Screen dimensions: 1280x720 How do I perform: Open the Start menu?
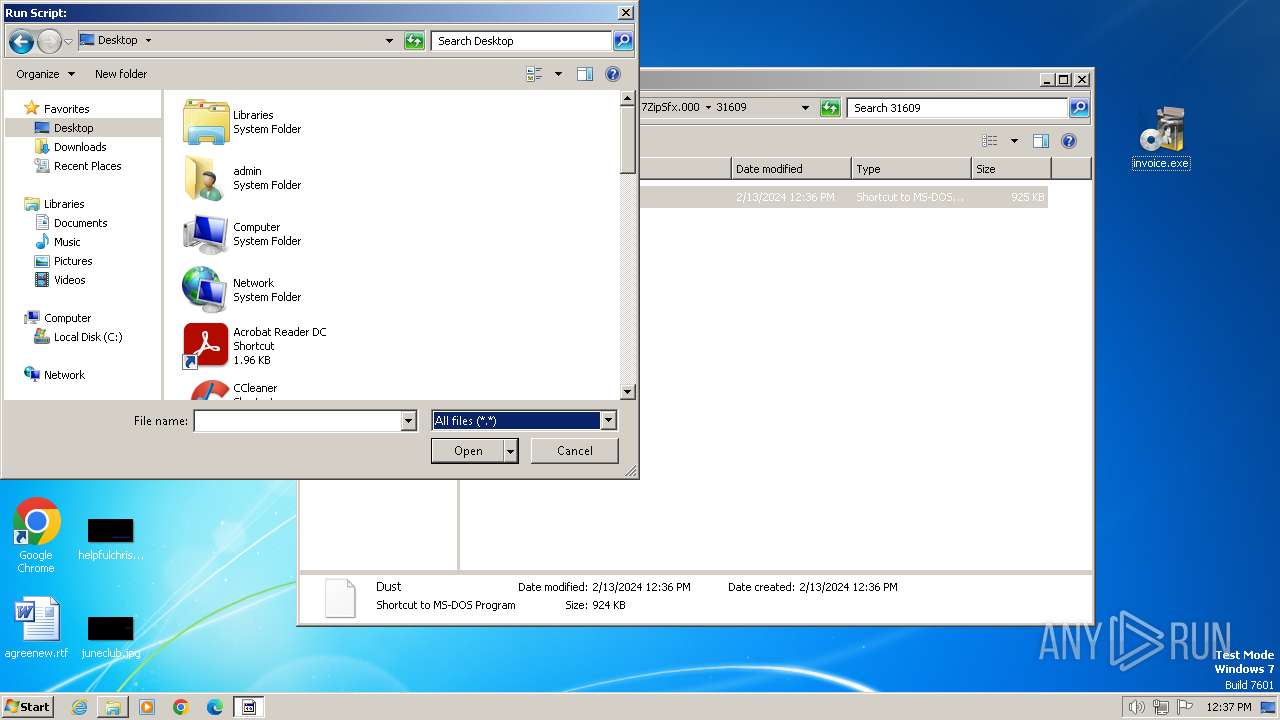click(x=28, y=707)
